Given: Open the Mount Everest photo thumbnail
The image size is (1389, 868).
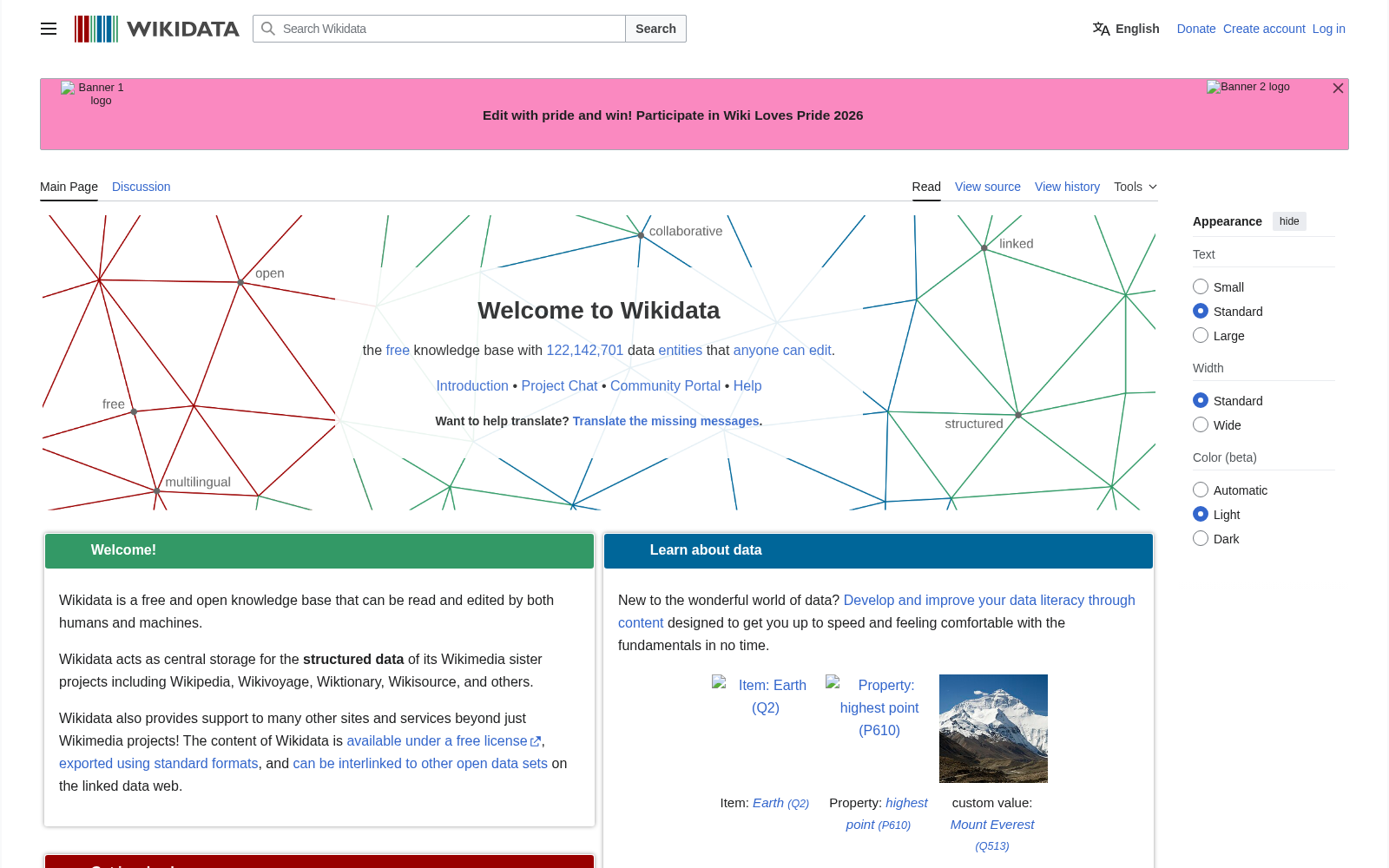Looking at the screenshot, I should (993, 728).
